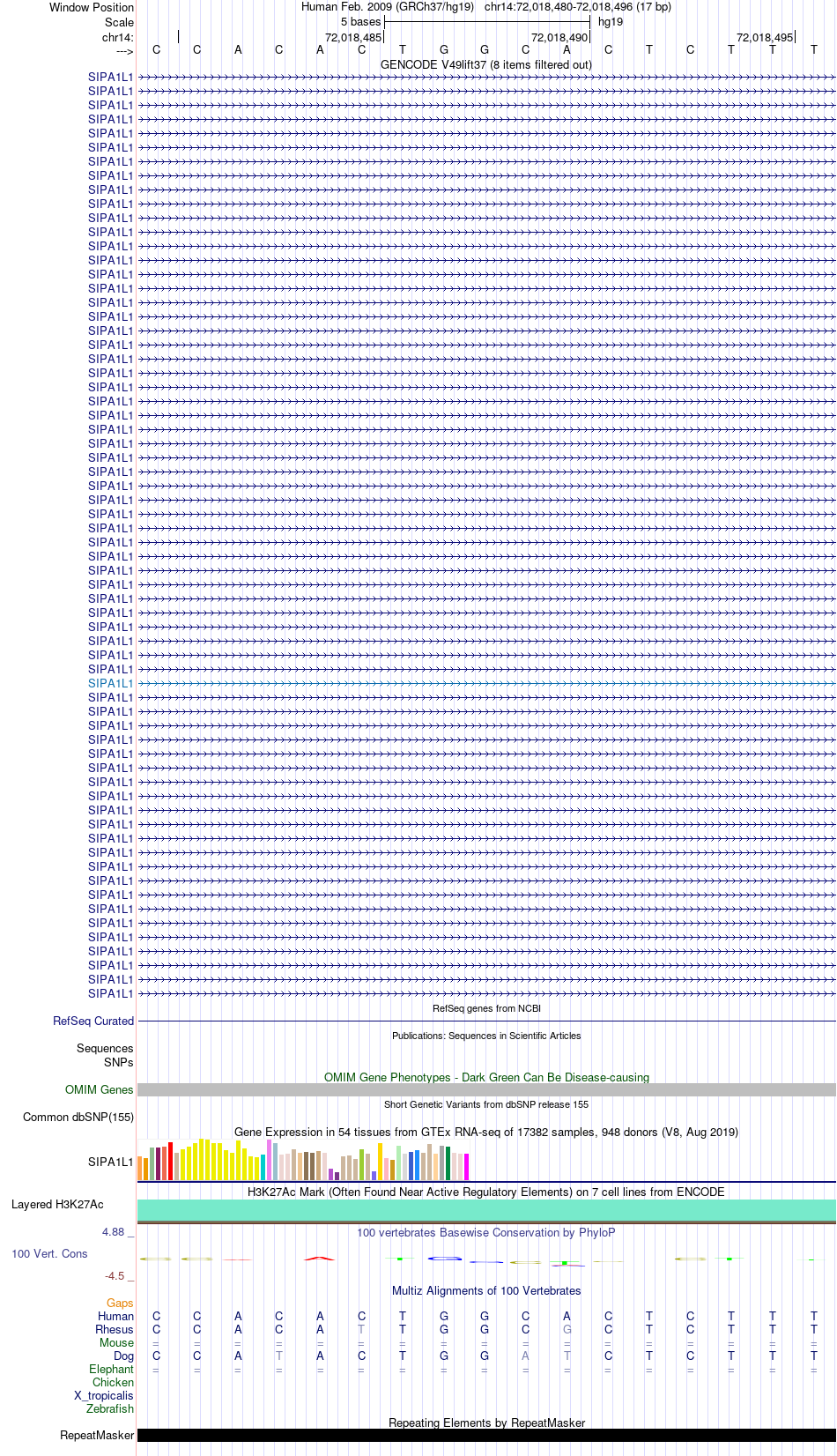
Task: Click the chr14:72,018,480-72,018,496 (17 bp) position text
Action: 578,6
